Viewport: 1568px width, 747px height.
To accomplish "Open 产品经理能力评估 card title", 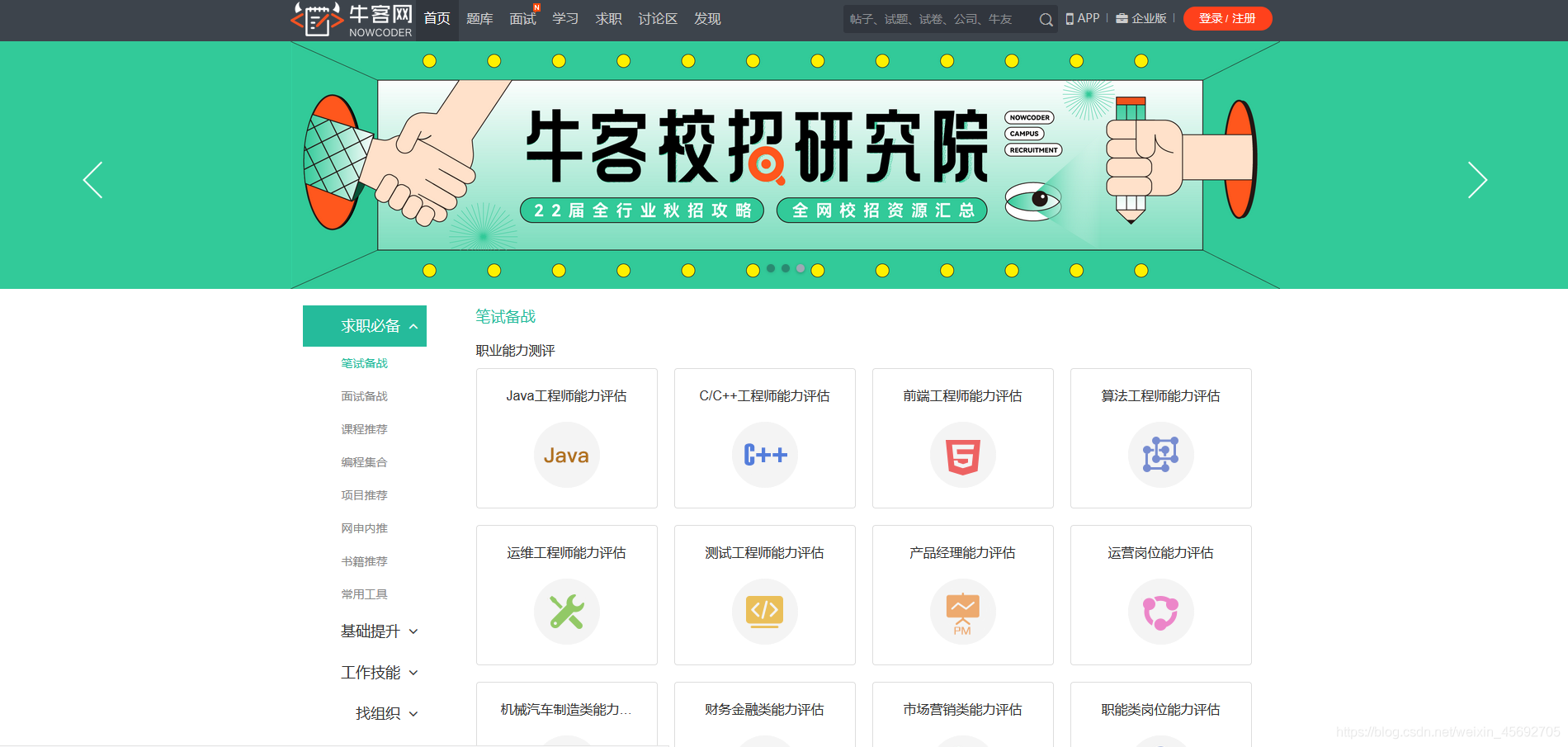I will coord(962,553).
